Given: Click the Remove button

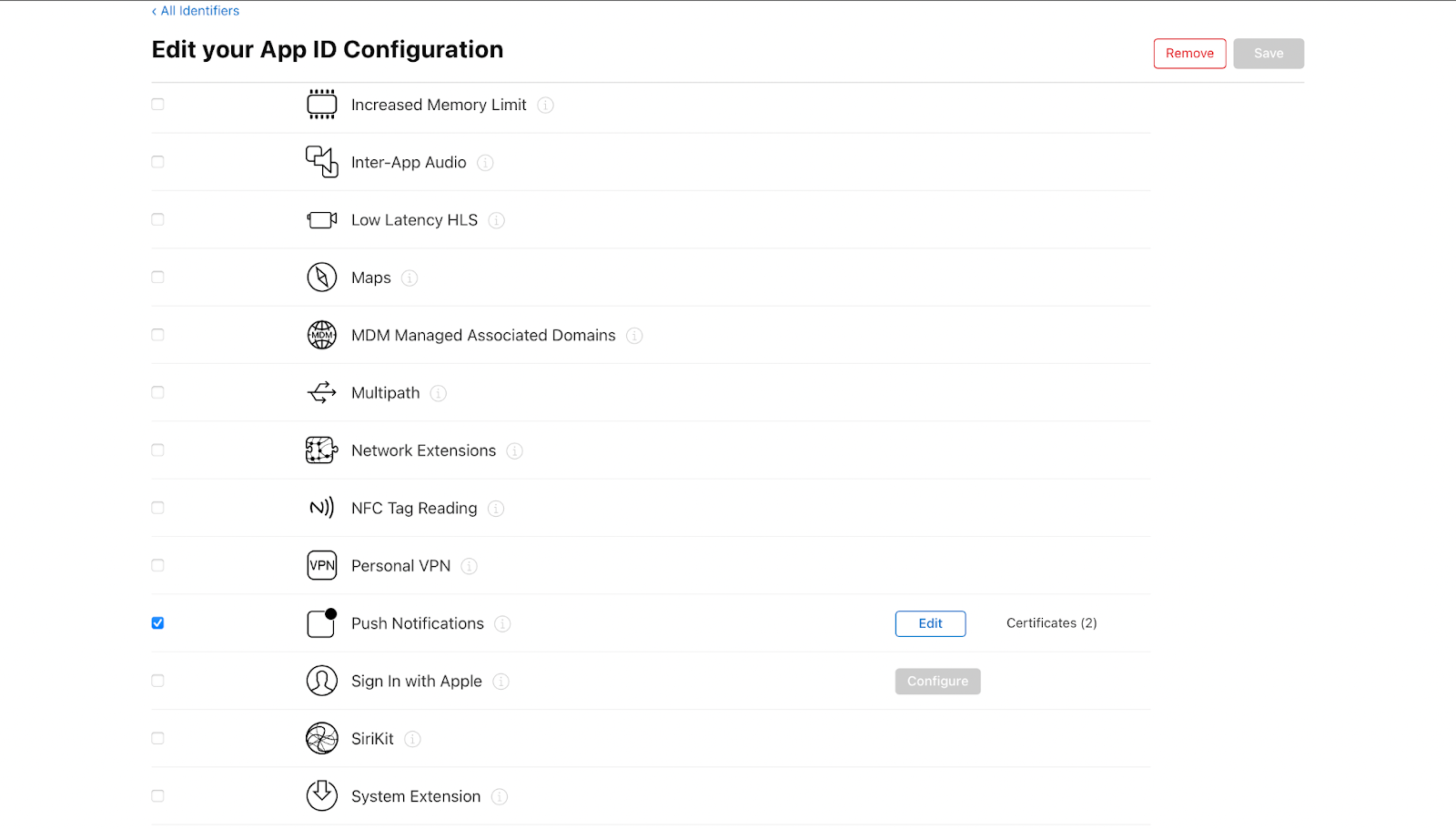Looking at the screenshot, I should [x=1189, y=53].
